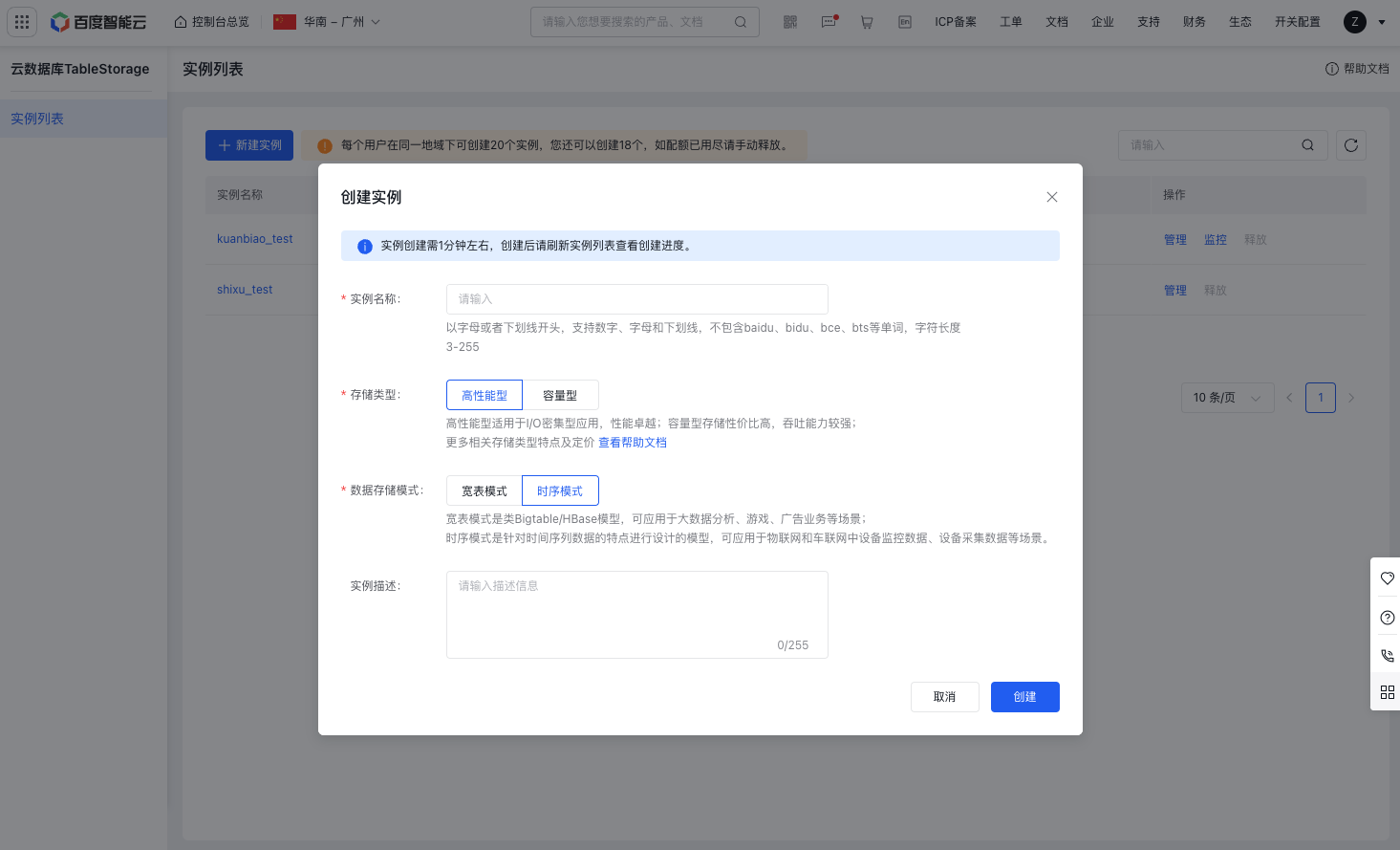Focus the header product search box
The height and width of the screenshot is (850, 1400).
coord(645,21)
